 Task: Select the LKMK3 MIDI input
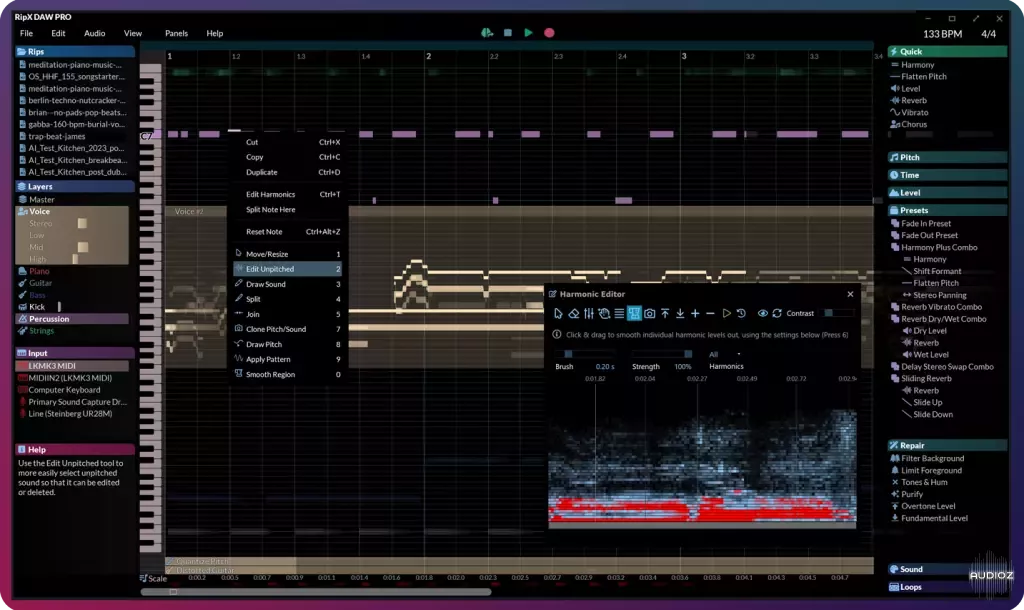(72, 366)
